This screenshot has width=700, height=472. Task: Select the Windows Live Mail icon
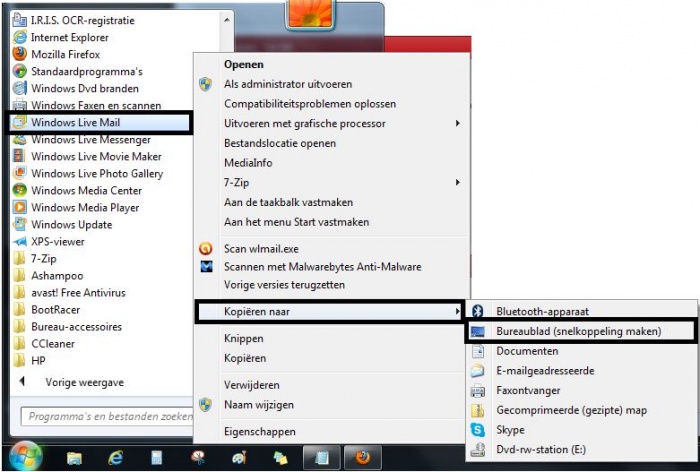click(x=20, y=122)
